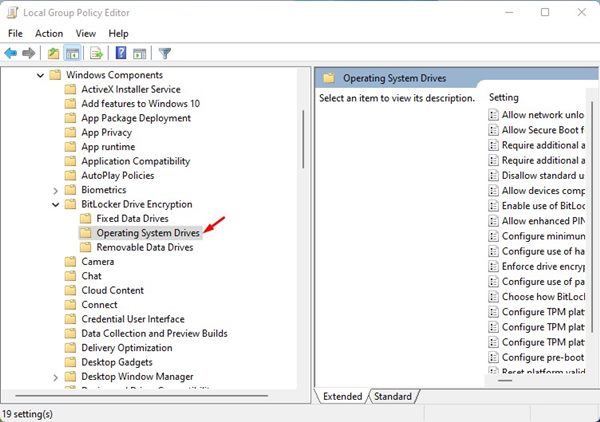
Task: Toggle the Show/Hide Console Tree icon
Action: coord(72,53)
